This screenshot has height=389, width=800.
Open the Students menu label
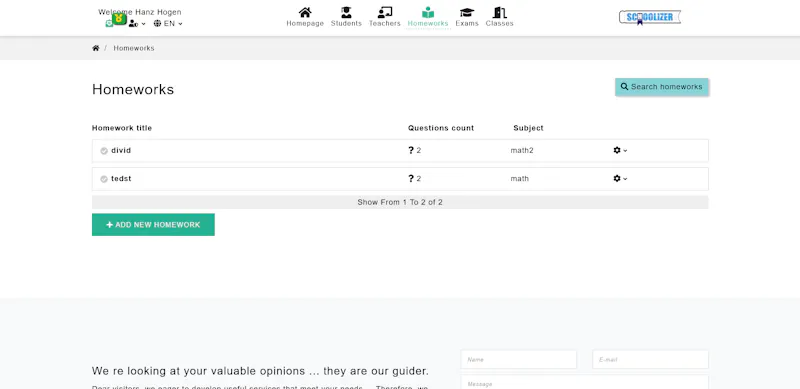click(346, 23)
